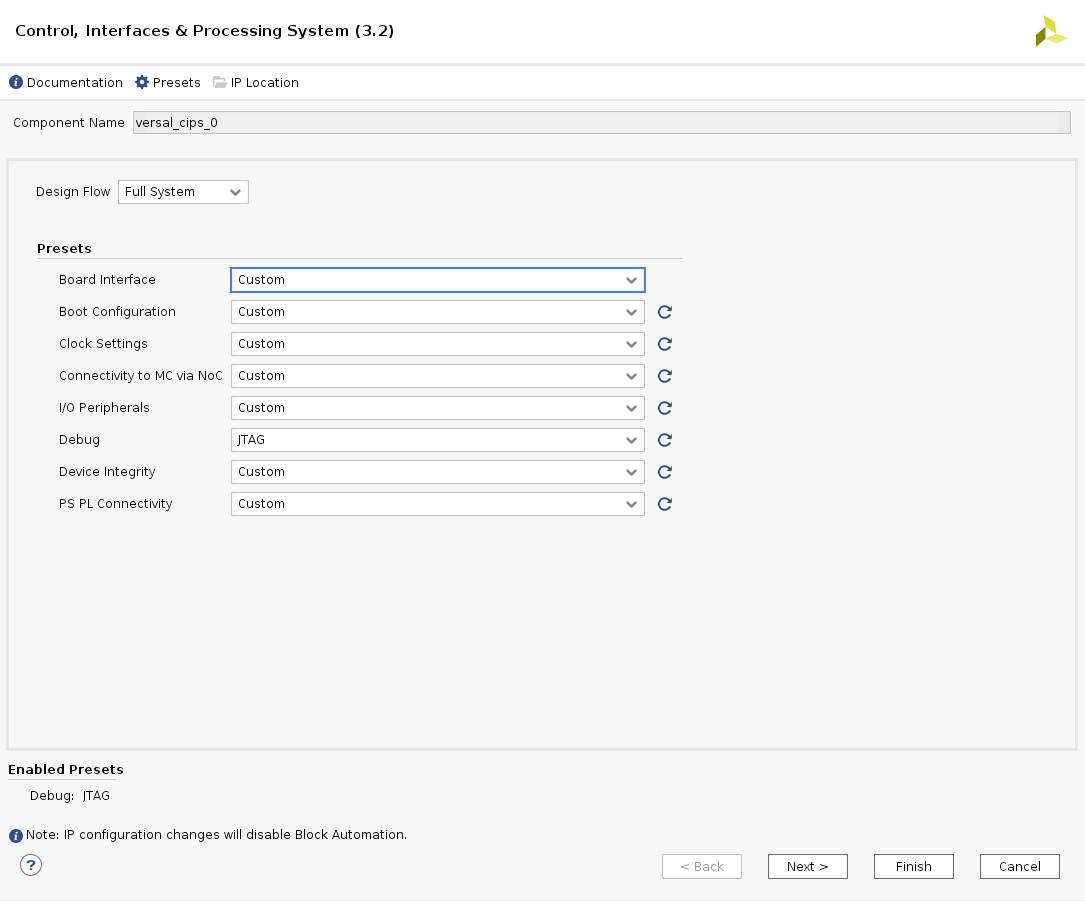
Task: Open the Design Flow dropdown
Action: pyautogui.click(x=183, y=192)
